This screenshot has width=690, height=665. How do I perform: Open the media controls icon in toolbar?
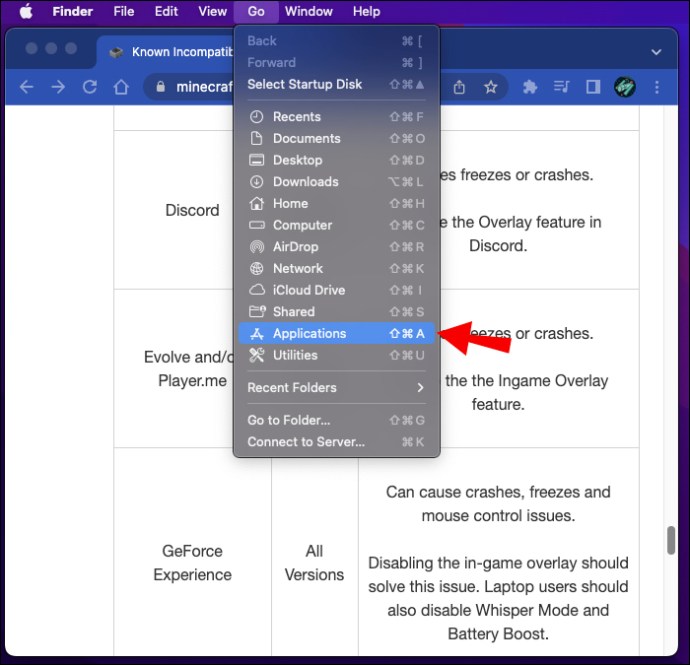[x=562, y=87]
